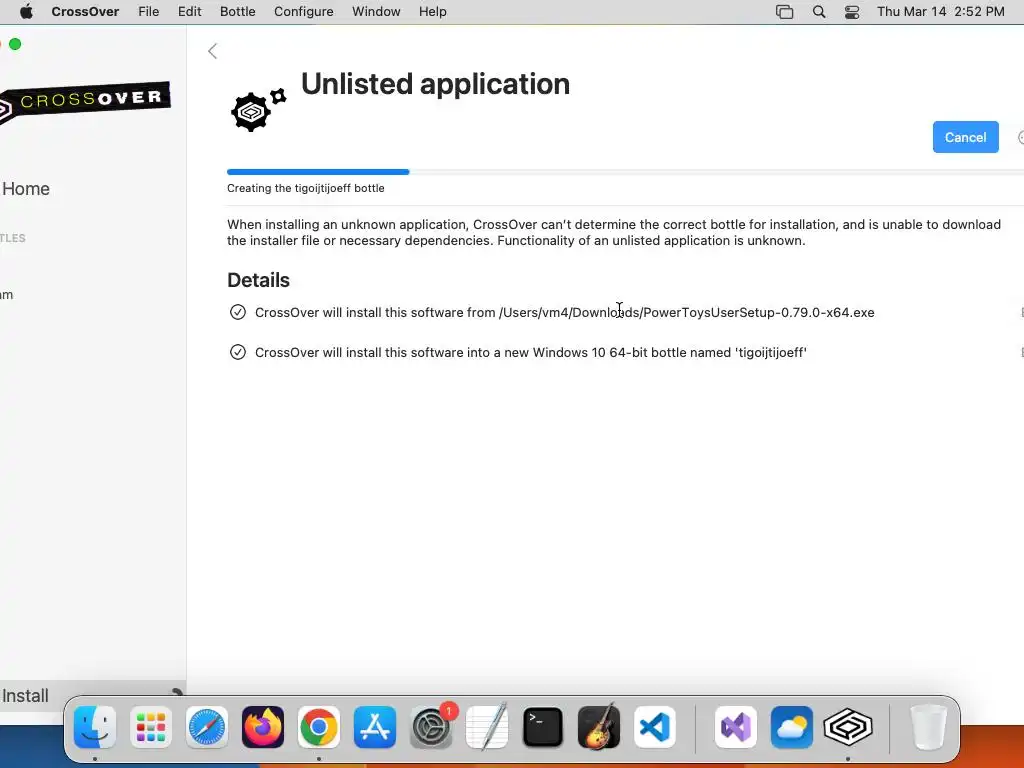Image resolution: width=1024 pixels, height=768 pixels.
Task: Click the installer source path check icon
Action: pos(238,312)
